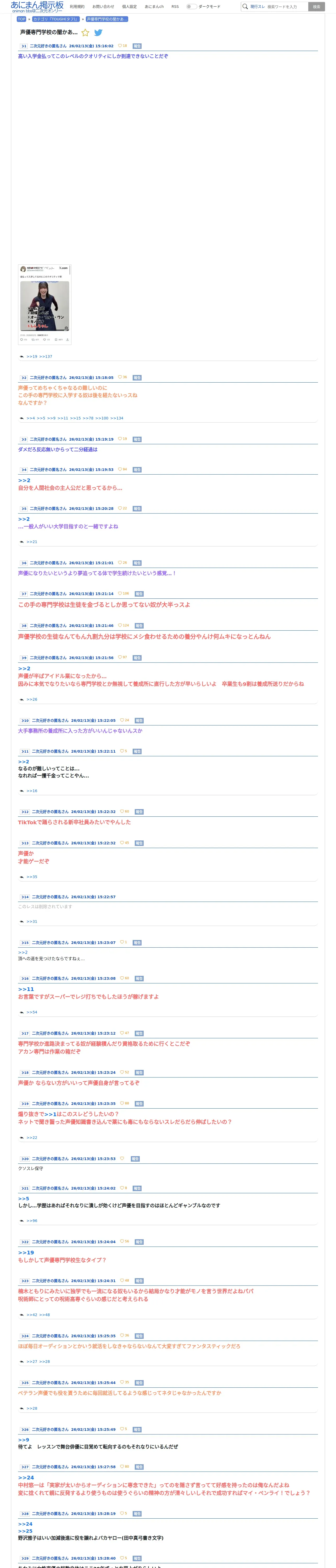Click the >>26 reply link under post 9
The image size is (336, 1568).
point(32,699)
